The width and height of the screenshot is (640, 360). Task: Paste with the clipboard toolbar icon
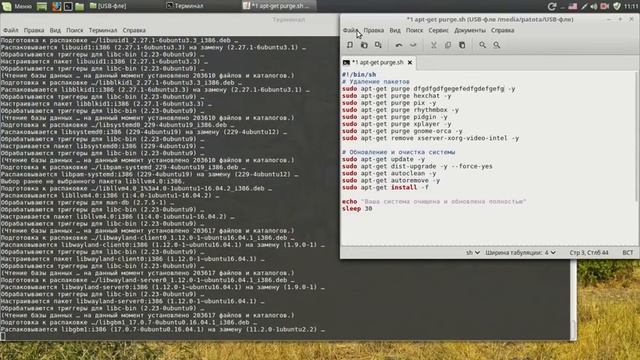(x=462, y=45)
